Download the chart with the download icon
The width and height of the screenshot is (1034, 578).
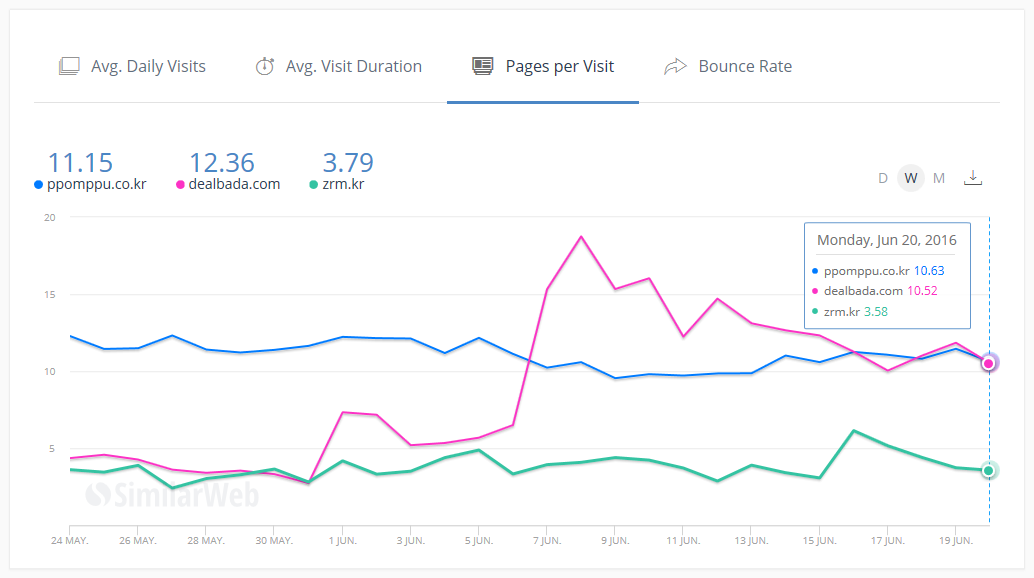click(x=973, y=177)
